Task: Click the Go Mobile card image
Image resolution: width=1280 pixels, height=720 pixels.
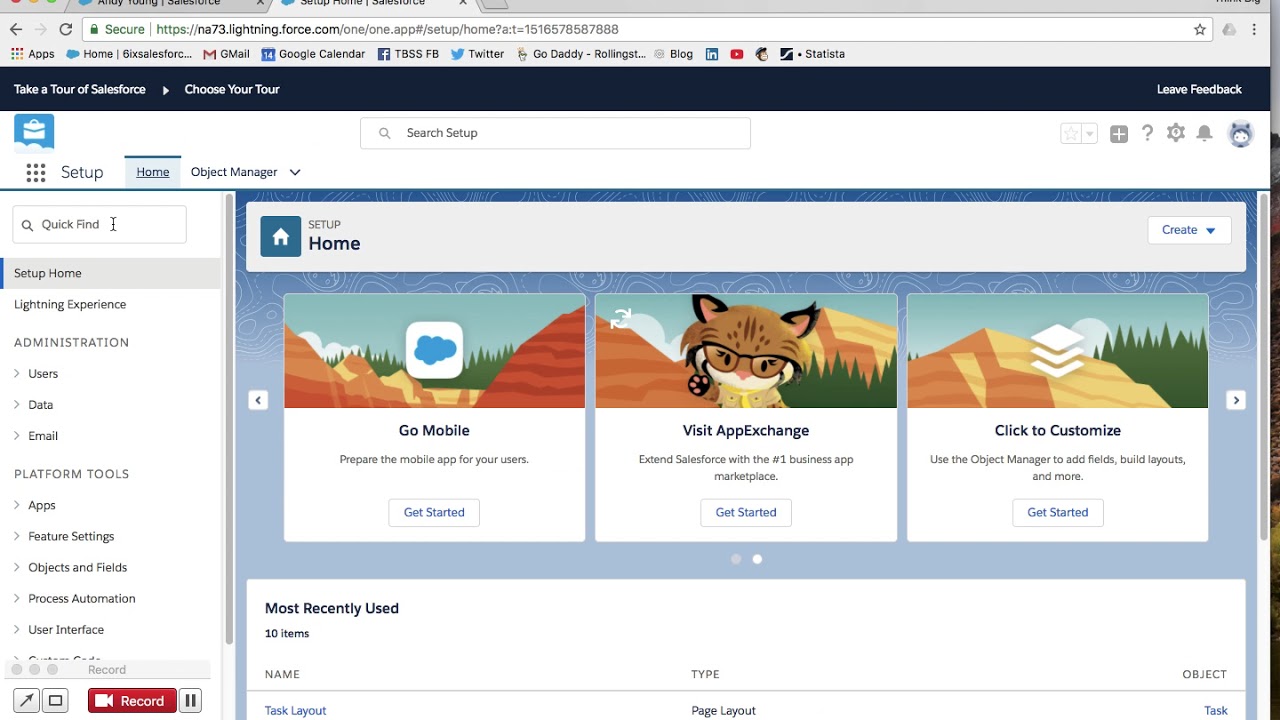Action: click(x=435, y=351)
